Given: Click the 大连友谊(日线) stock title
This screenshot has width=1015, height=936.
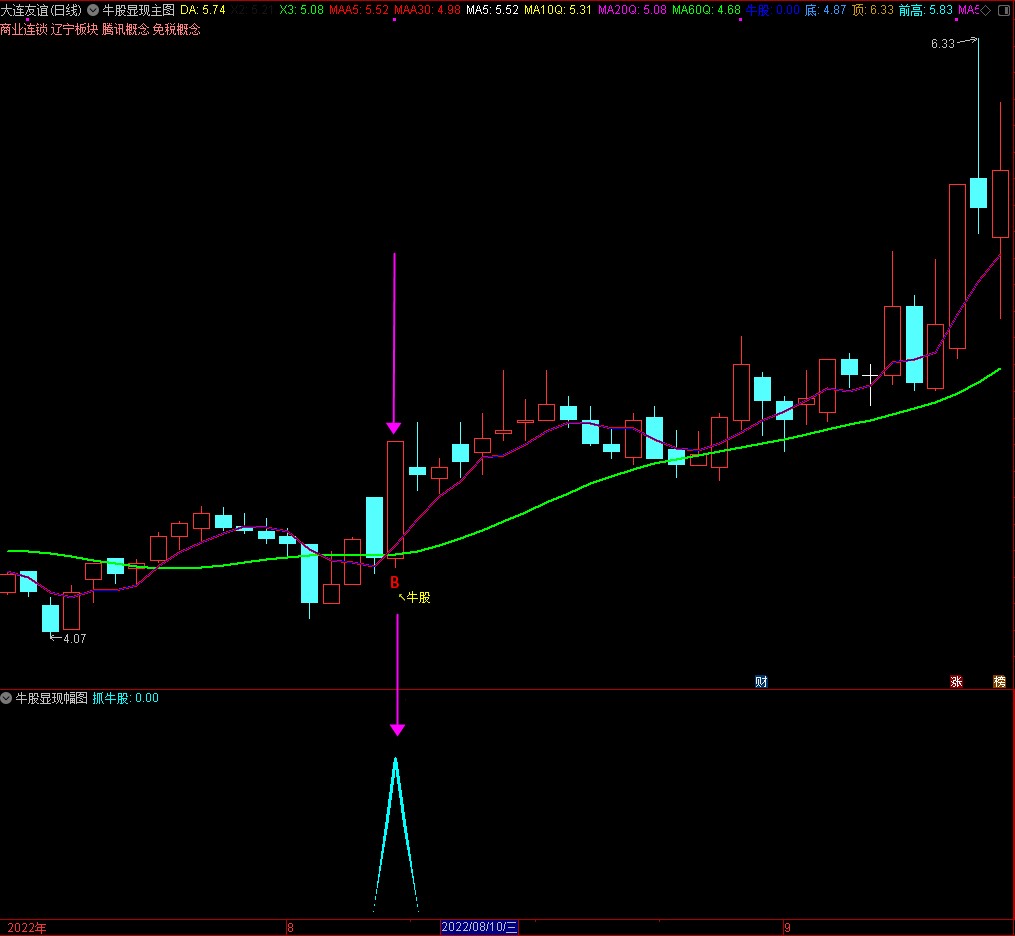Looking at the screenshot, I should point(42,10).
